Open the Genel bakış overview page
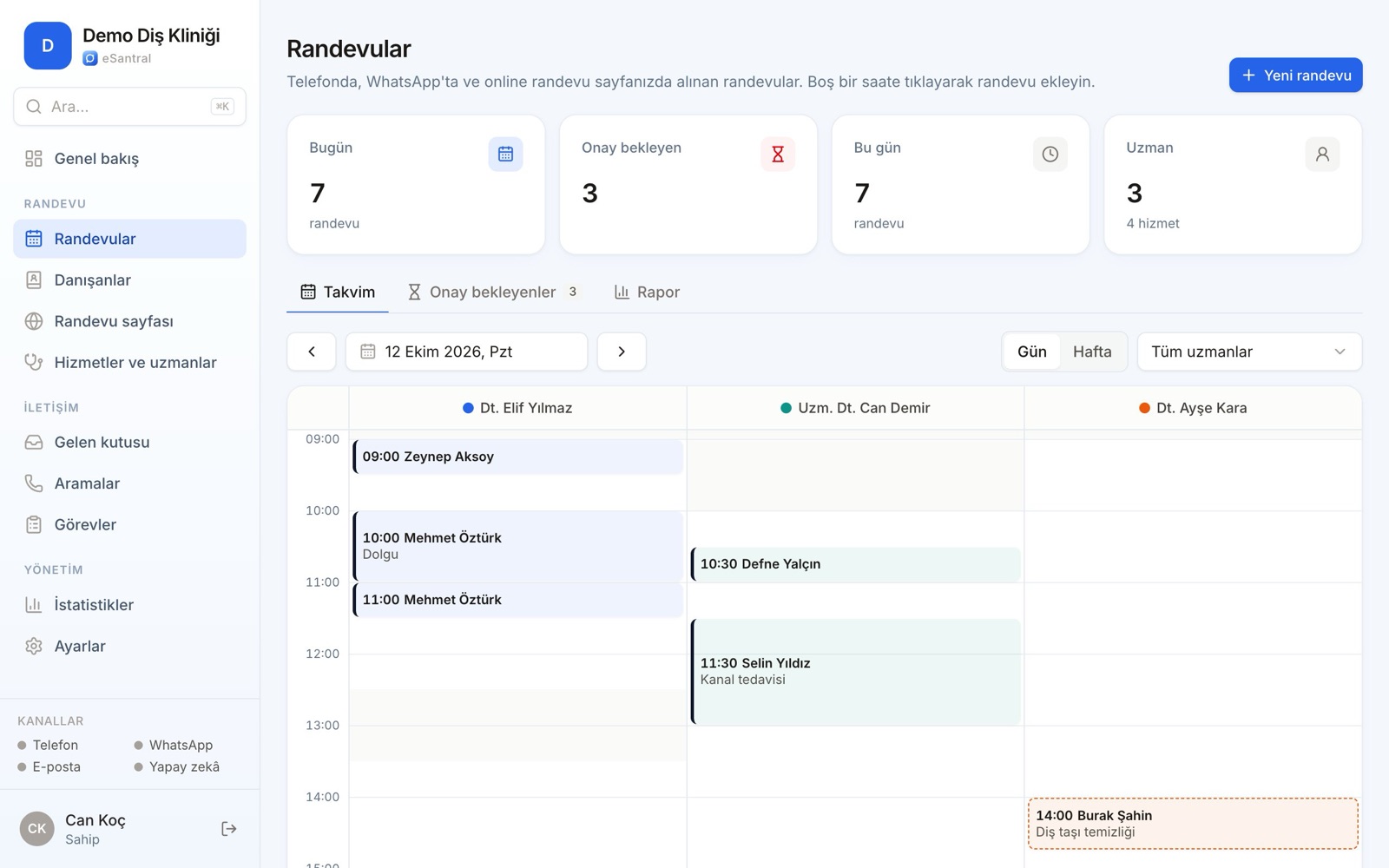Image resolution: width=1389 pixels, height=868 pixels. [129, 158]
